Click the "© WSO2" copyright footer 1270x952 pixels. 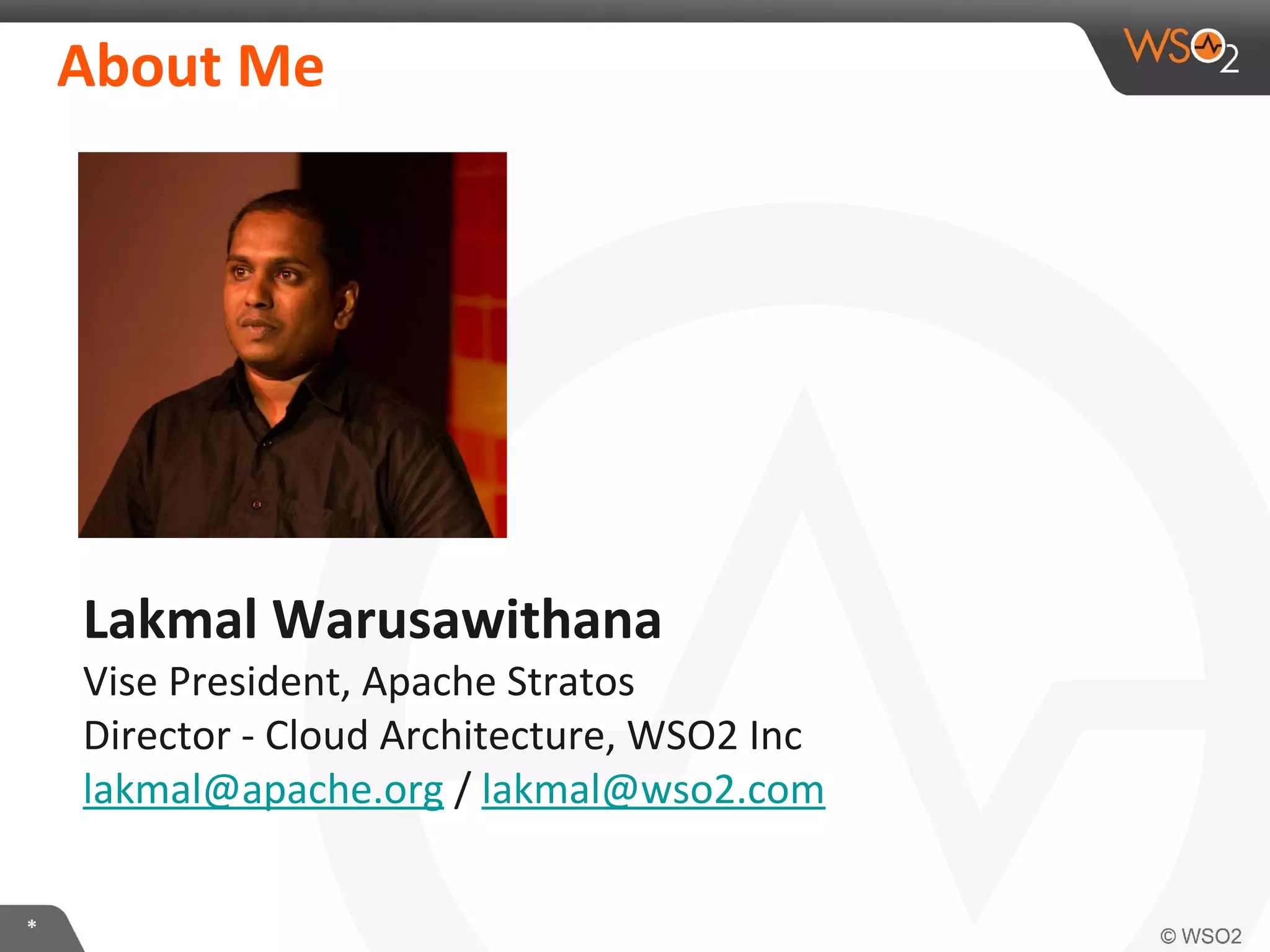pyautogui.click(x=1201, y=936)
